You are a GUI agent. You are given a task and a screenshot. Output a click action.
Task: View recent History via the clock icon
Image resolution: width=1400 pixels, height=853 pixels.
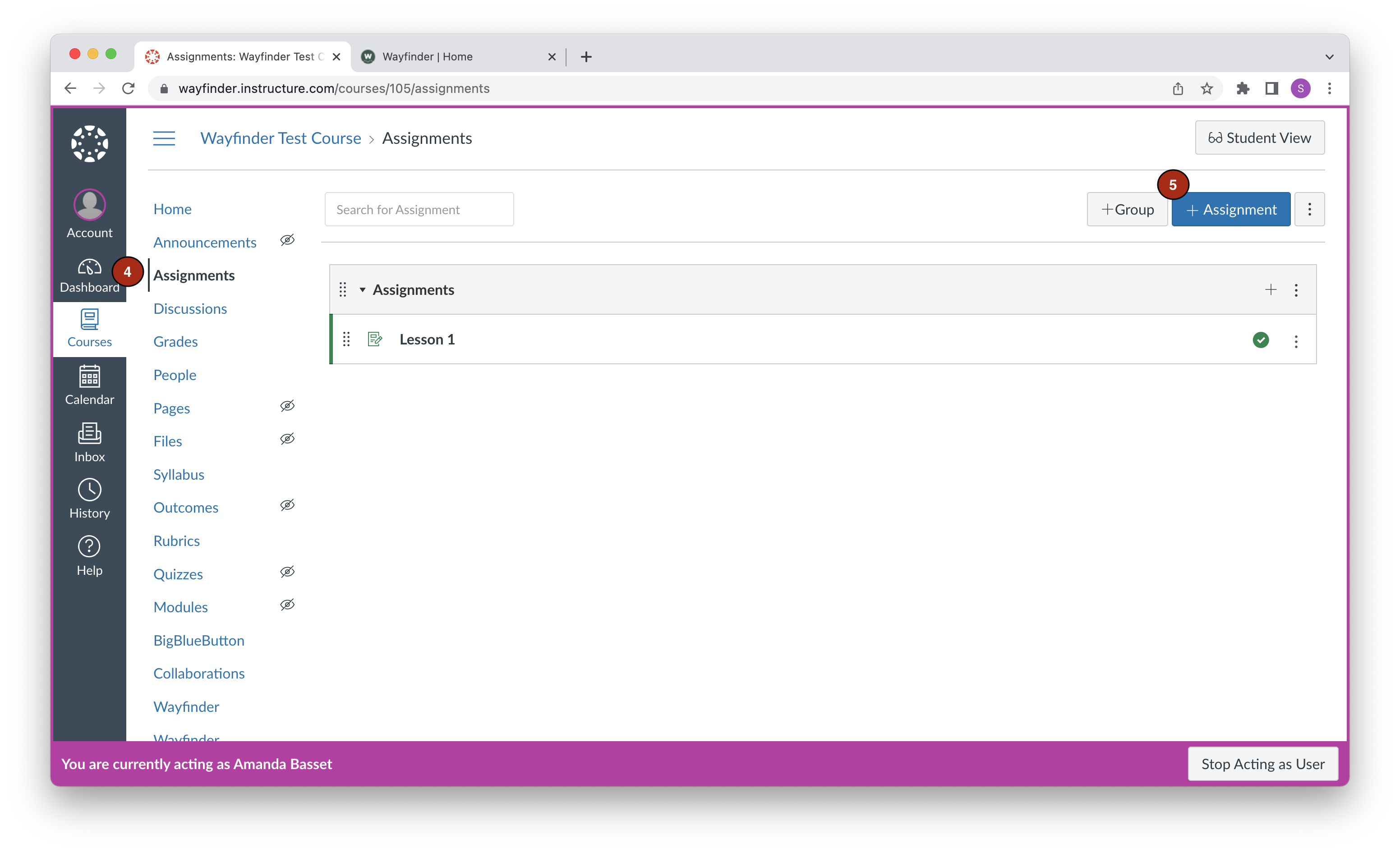pos(89,499)
